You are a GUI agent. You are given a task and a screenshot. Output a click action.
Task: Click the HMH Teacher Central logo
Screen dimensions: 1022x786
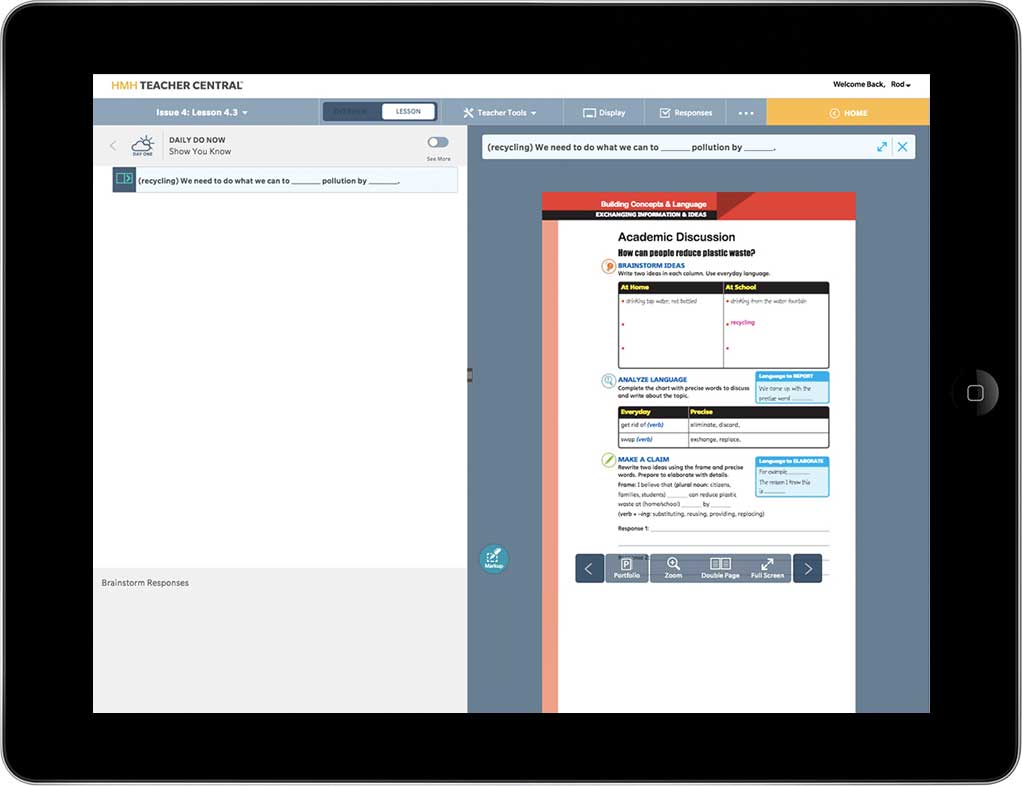coord(177,85)
